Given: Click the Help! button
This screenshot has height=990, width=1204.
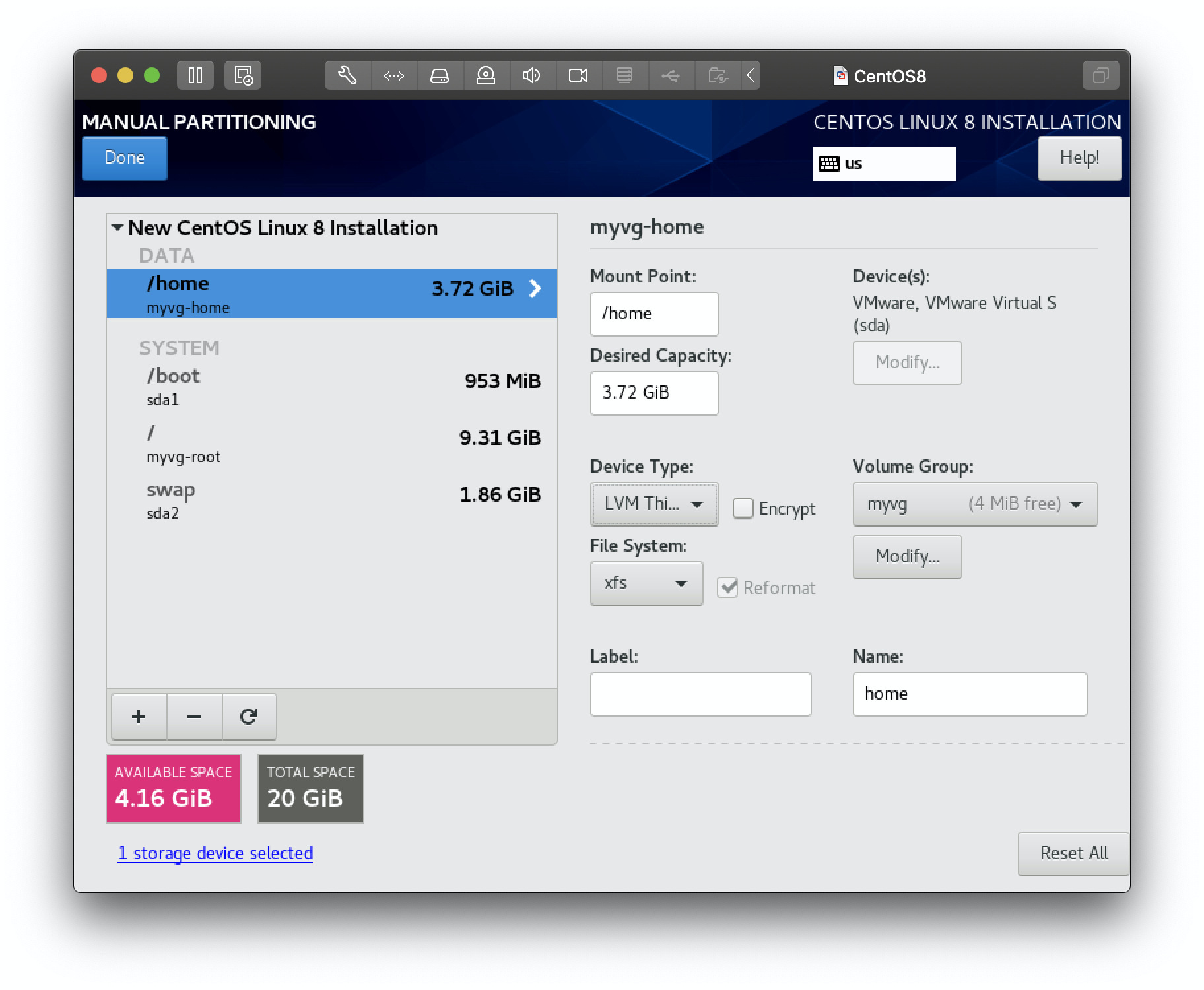Looking at the screenshot, I should coord(1079,158).
